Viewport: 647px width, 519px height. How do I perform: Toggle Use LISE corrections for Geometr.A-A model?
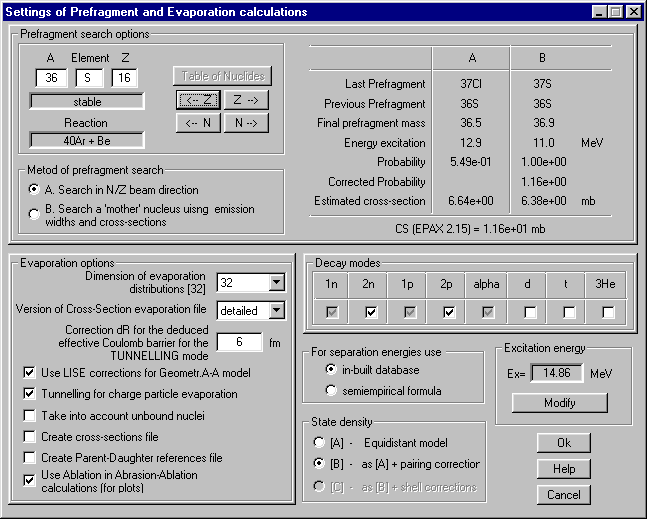click(x=29, y=373)
